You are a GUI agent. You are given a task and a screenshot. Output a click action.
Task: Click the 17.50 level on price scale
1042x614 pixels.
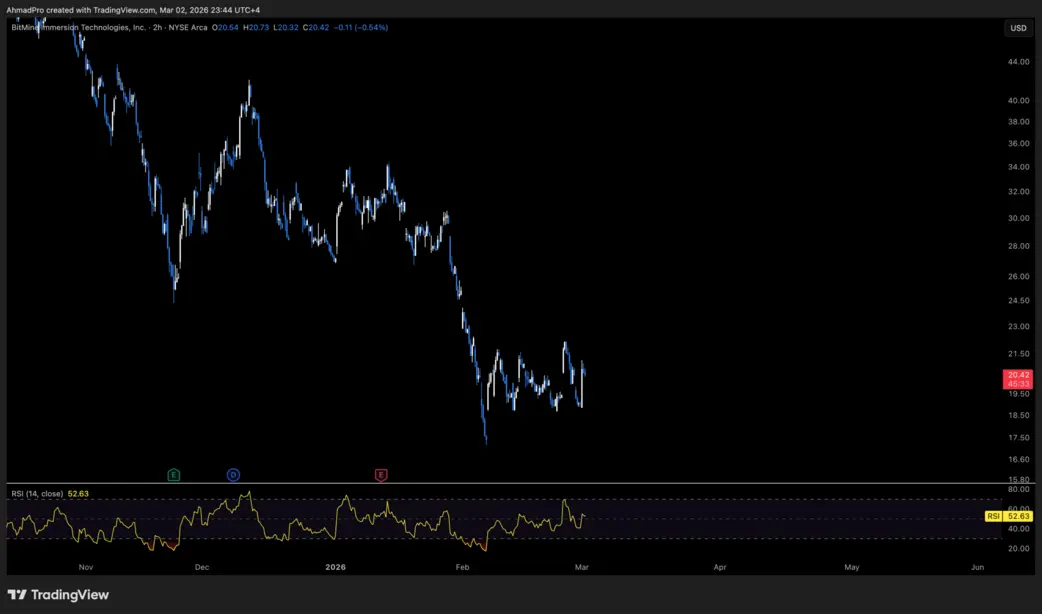tap(1018, 437)
